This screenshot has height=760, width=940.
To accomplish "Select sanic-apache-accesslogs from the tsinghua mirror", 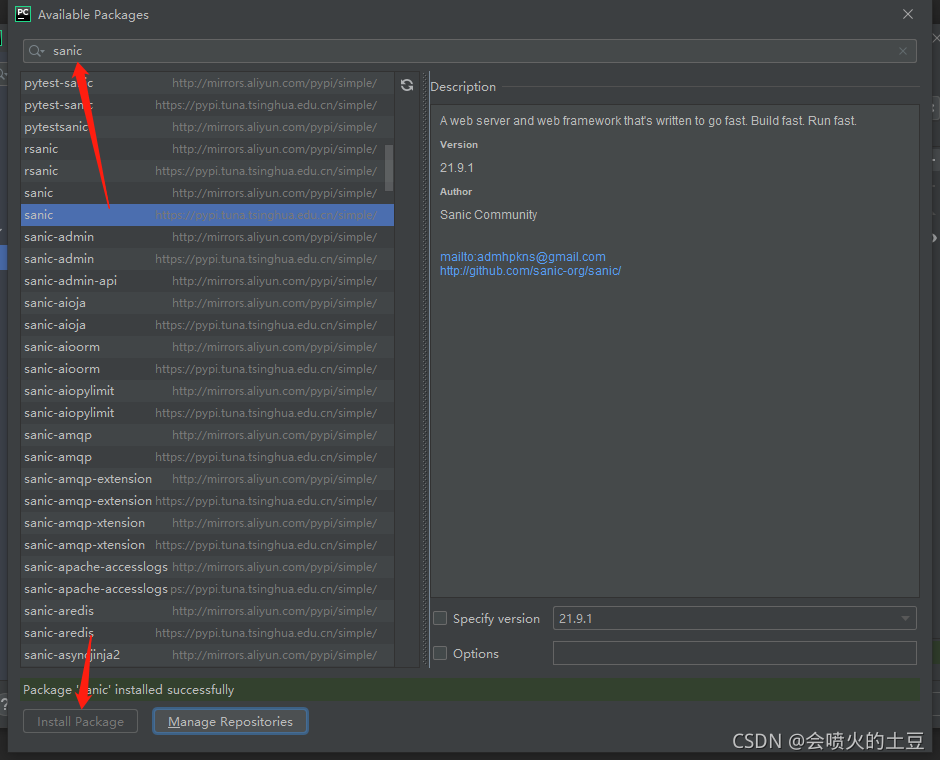I will click(x=207, y=589).
